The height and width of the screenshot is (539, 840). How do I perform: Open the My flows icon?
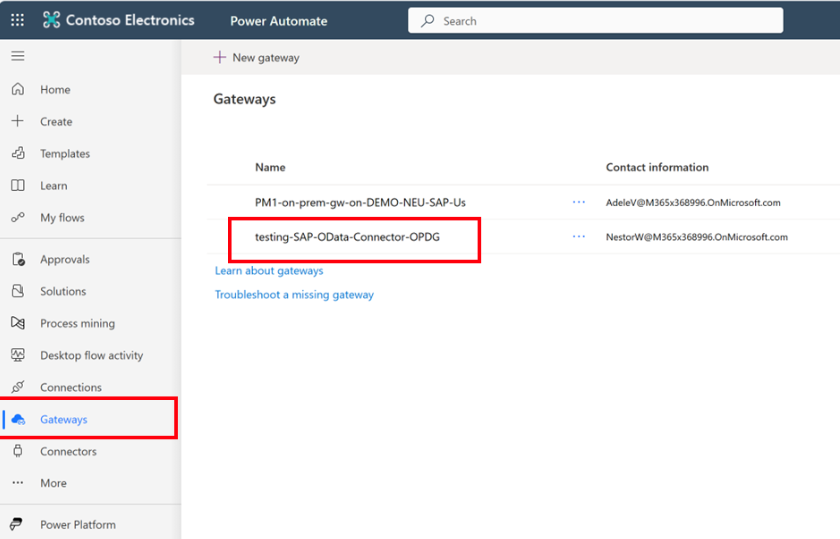(x=17, y=218)
